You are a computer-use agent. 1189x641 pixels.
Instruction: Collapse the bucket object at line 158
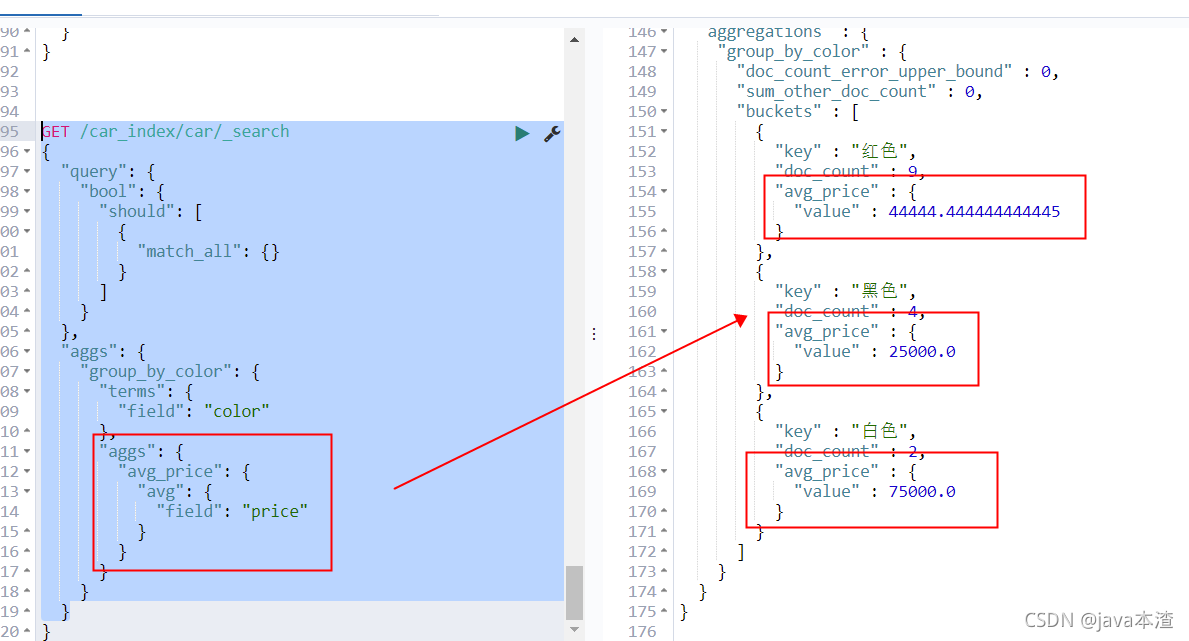(664, 272)
